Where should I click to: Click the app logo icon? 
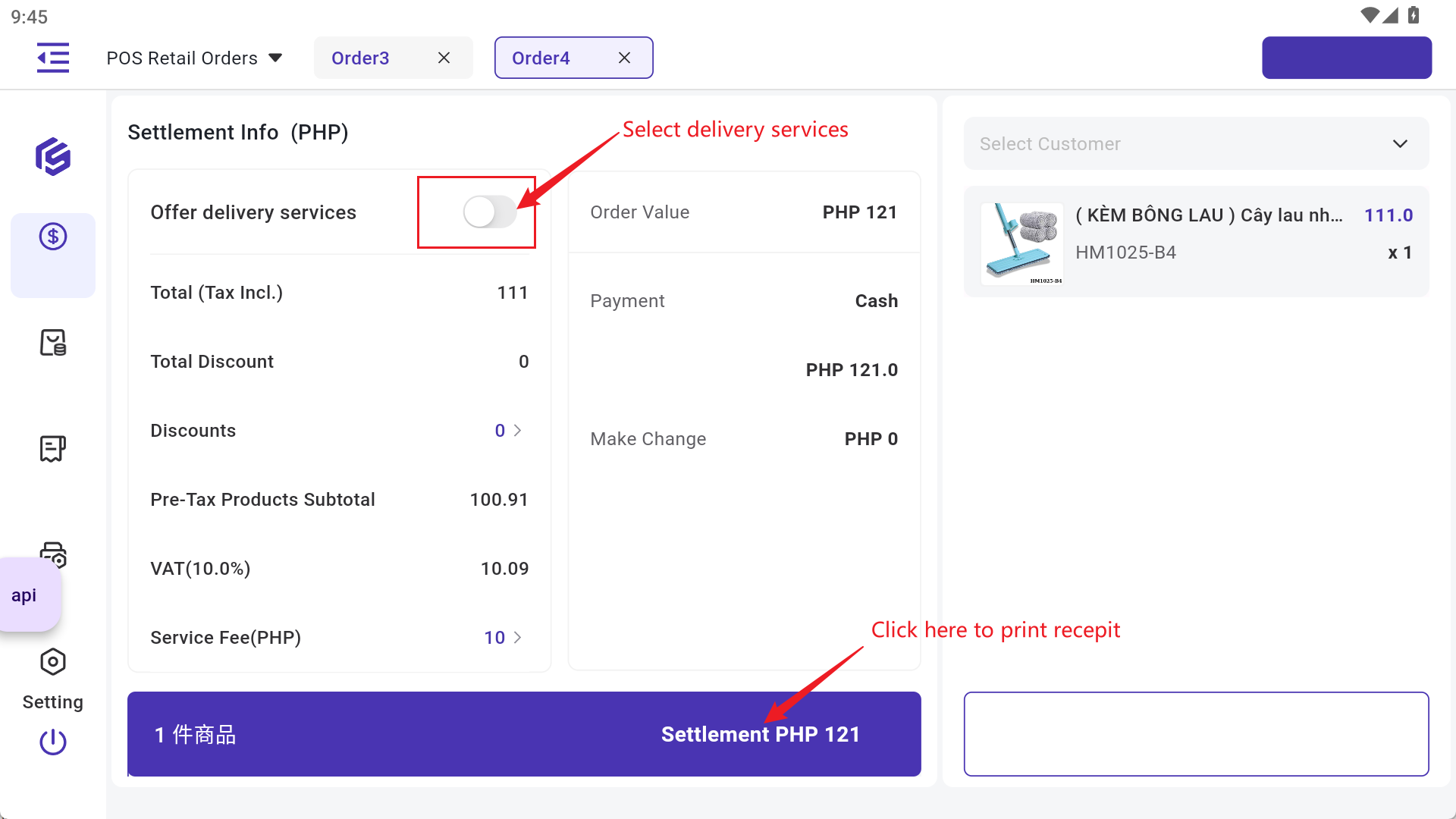[x=53, y=157]
